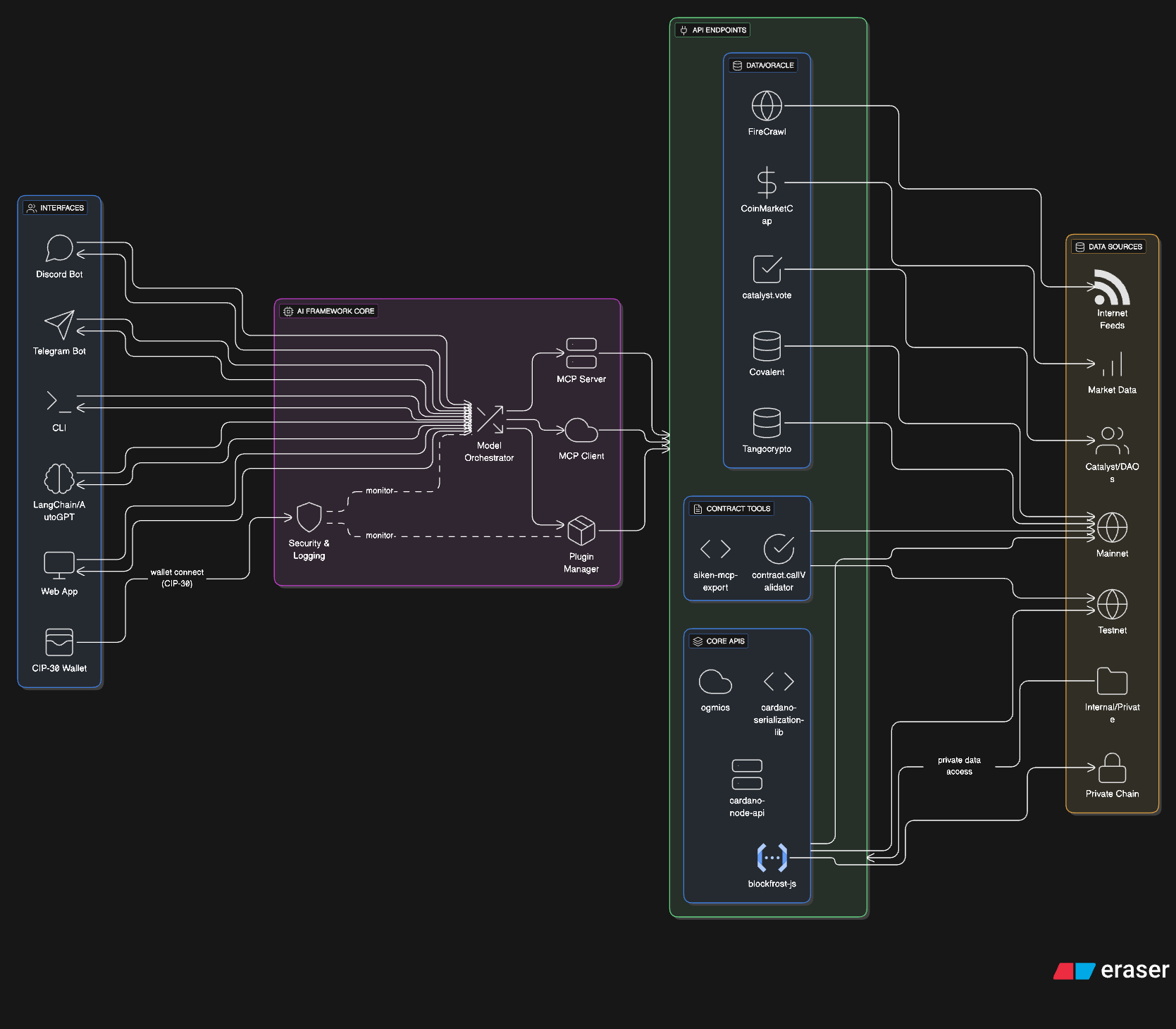
Task: Click the CLI terminal prompt icon
Action: 59,402
